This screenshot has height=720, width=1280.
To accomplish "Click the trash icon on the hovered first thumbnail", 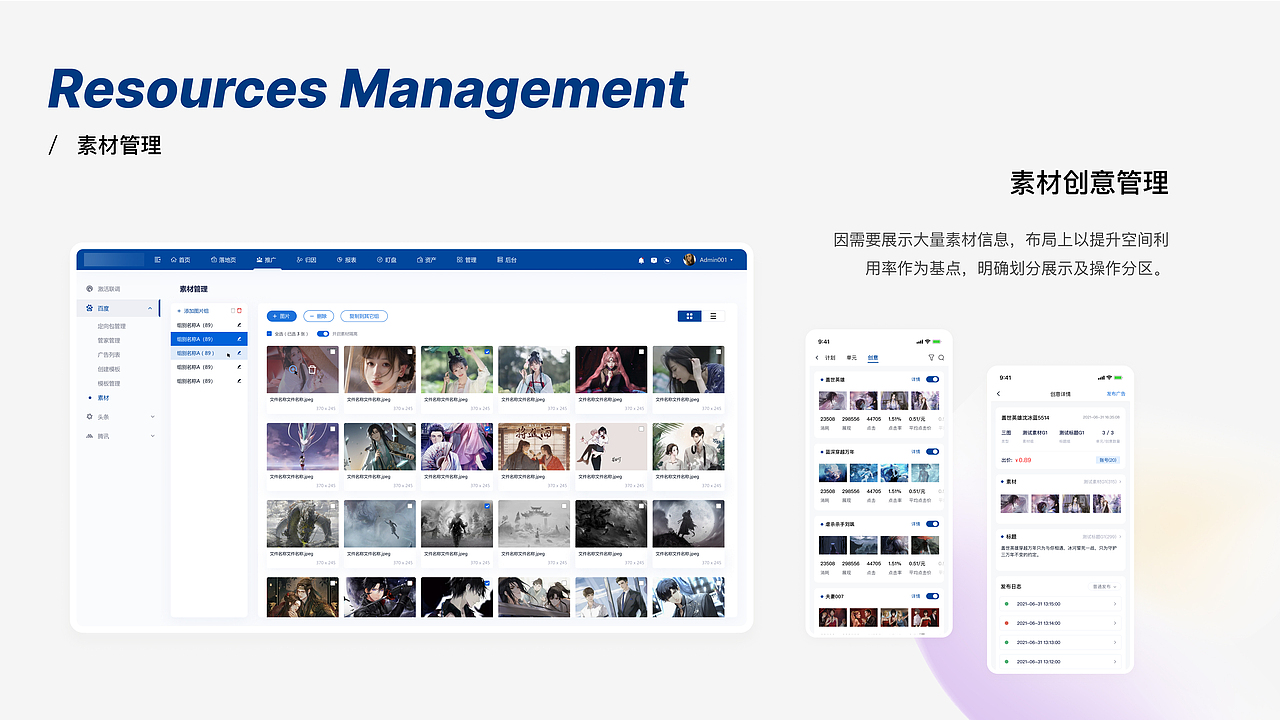I will click(312, 369).
